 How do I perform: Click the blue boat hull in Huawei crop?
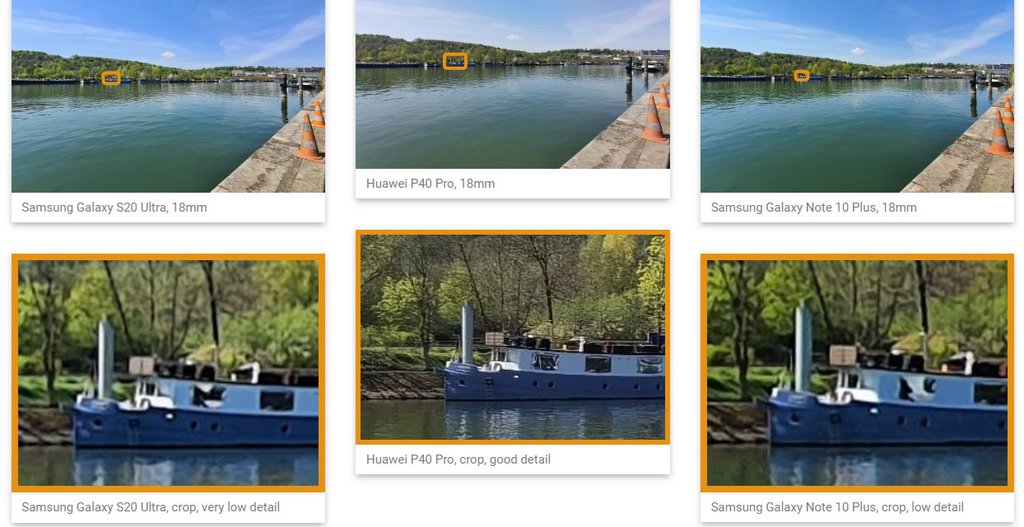click(x=554, y=384)
